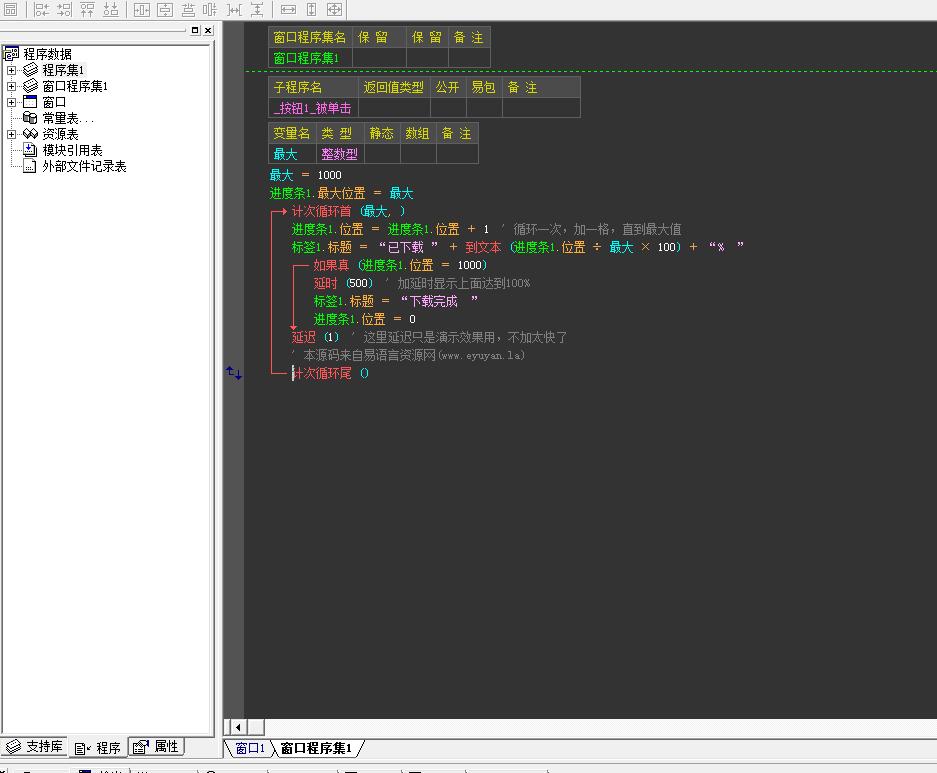937x773 pixels.
Task: Expand the 窗口程序集1 tree node
Action: [11, 86]
